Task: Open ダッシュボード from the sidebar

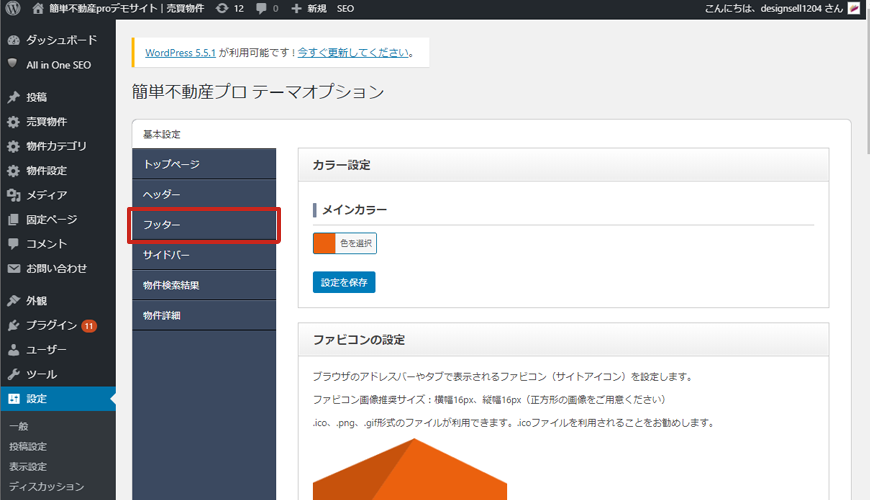Action: point(61,40)
